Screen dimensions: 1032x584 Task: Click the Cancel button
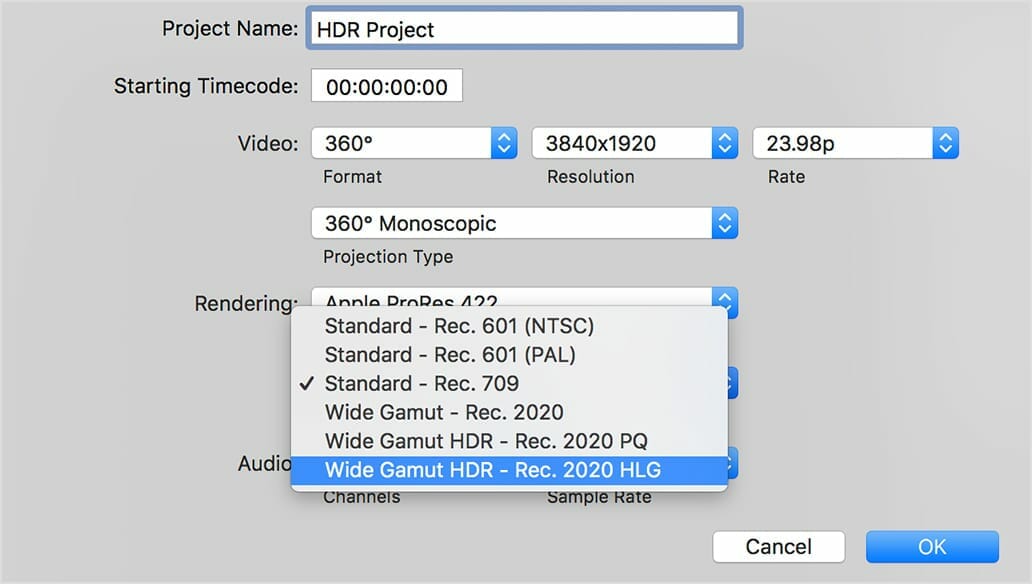click(x=779, y=546)
